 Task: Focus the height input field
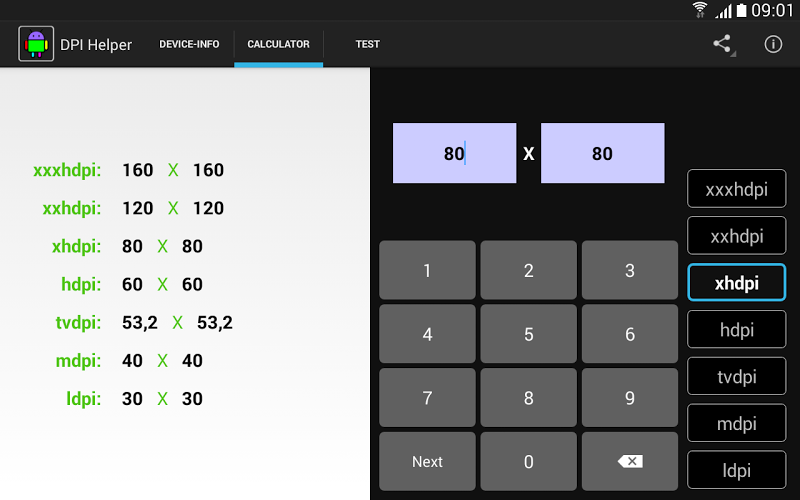coord(603,153)
